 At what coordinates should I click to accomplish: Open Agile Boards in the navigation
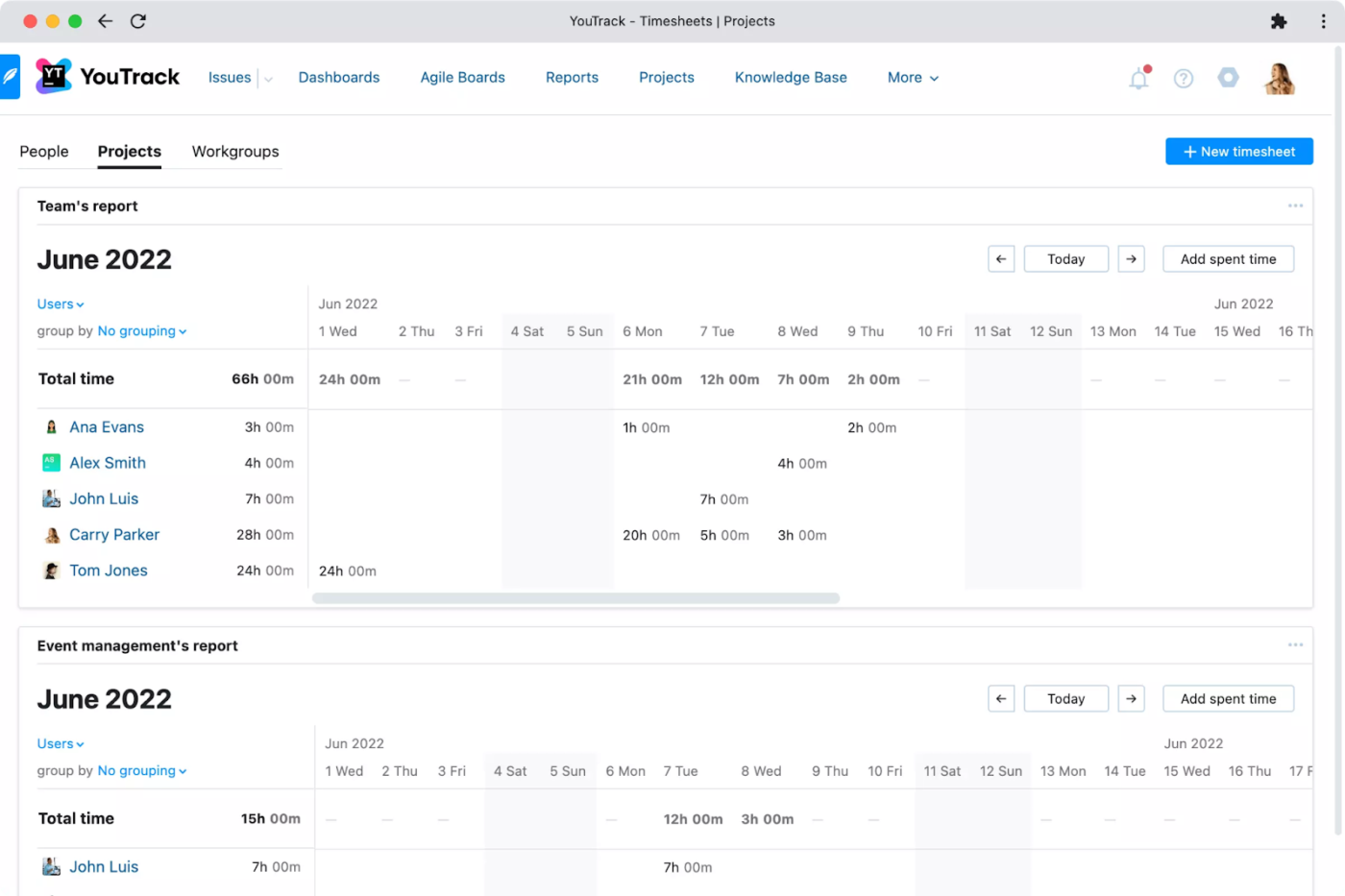click(462, 78)
